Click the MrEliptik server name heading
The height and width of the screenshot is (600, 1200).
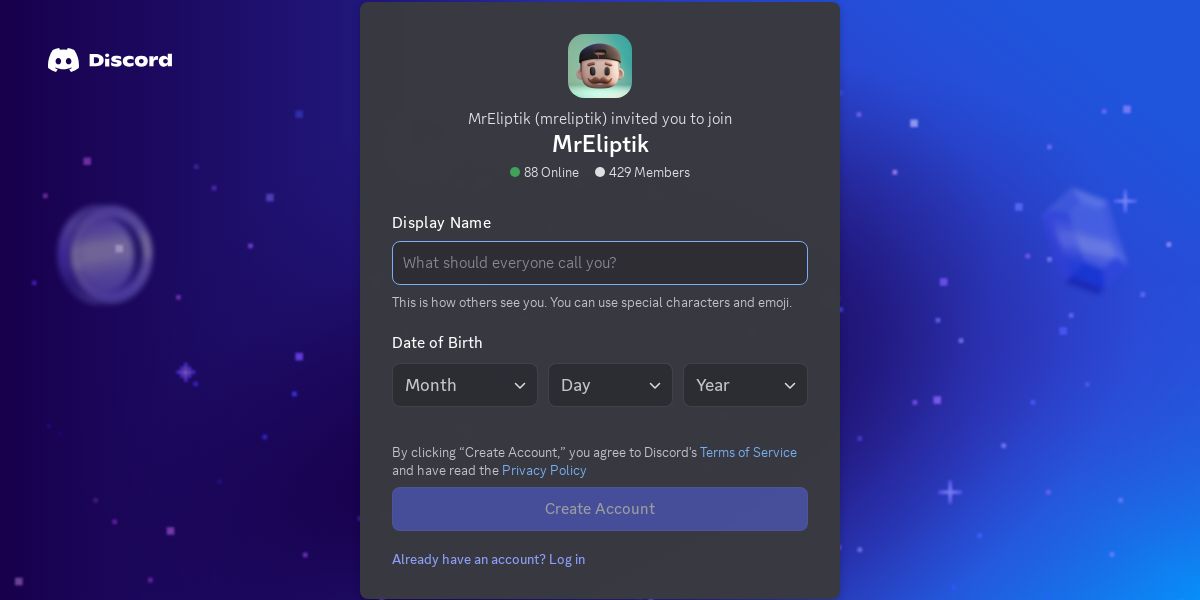[600, 144]
